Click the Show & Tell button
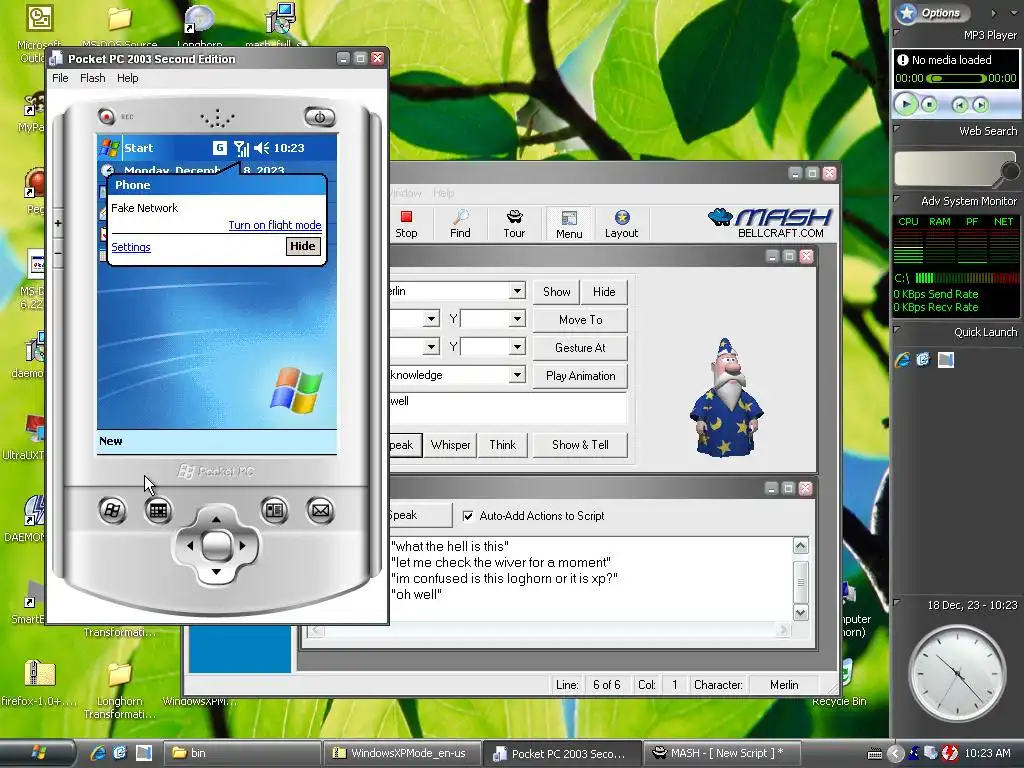 (x=581, y=445)
